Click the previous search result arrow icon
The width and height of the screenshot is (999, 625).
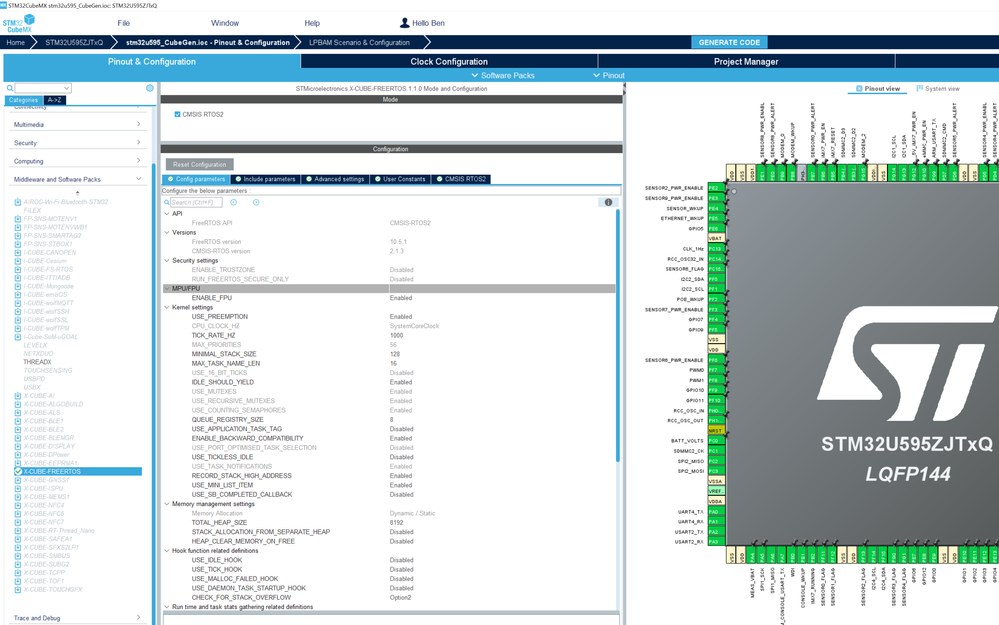coord(234,202)
